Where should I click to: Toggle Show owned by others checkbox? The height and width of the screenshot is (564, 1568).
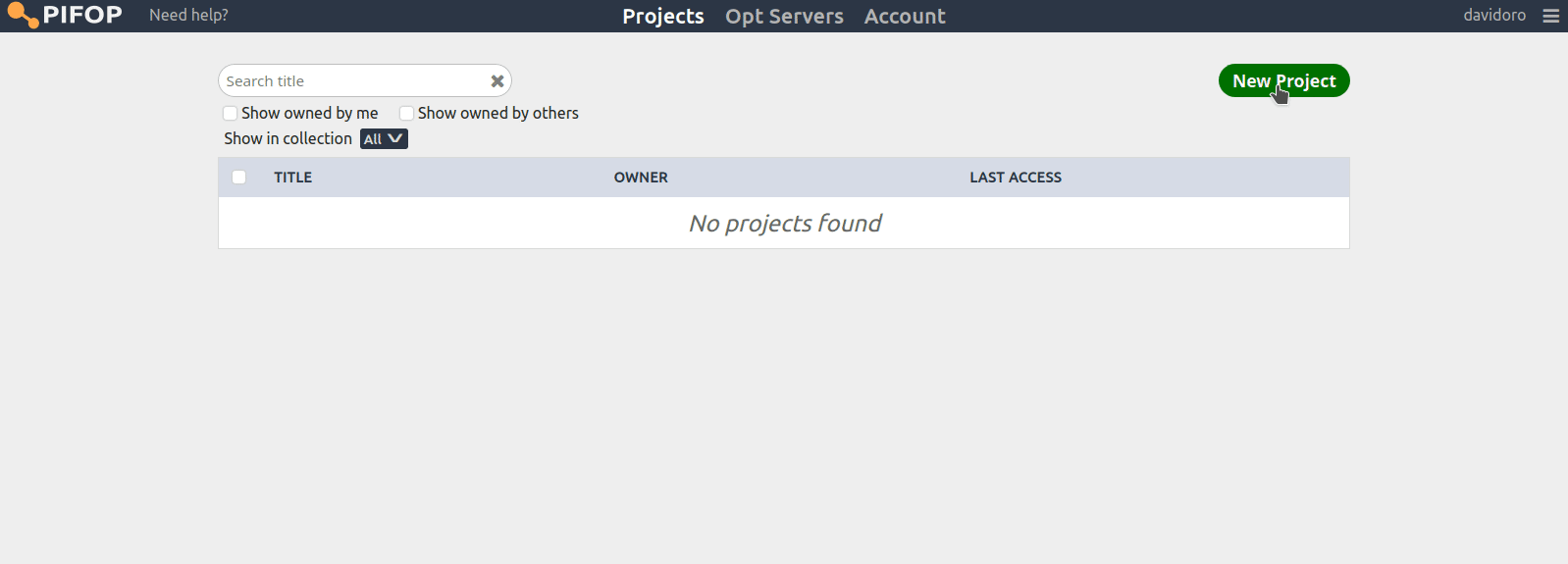click(x=406, y=113)
